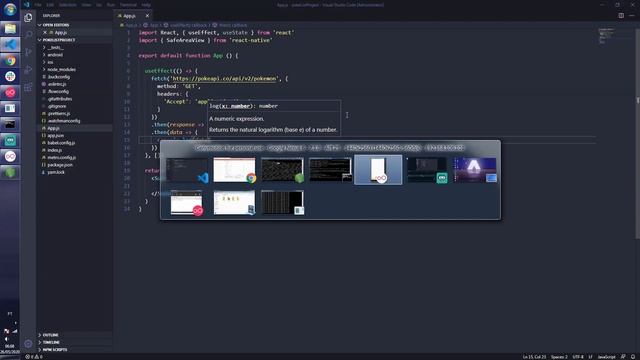
Task: Expand the Outline section
Action: (50, 335)
